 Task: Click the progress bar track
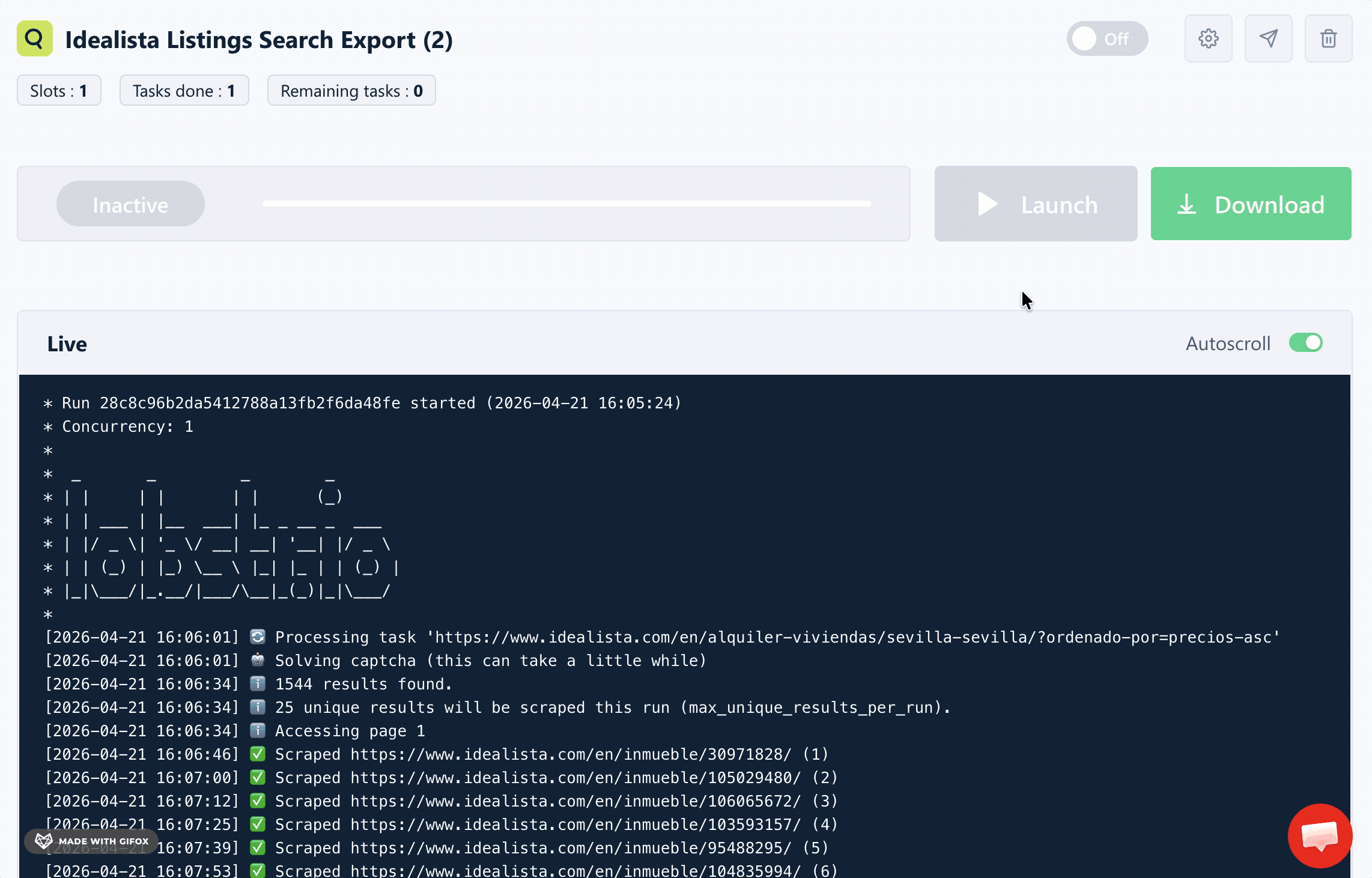[565, 204]
